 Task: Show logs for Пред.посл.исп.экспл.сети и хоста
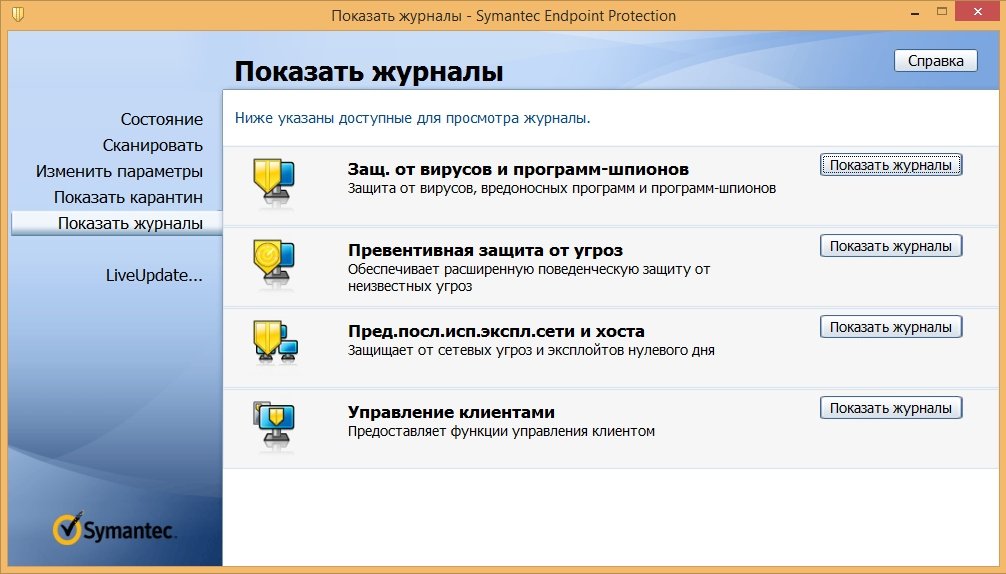point(891,326)
